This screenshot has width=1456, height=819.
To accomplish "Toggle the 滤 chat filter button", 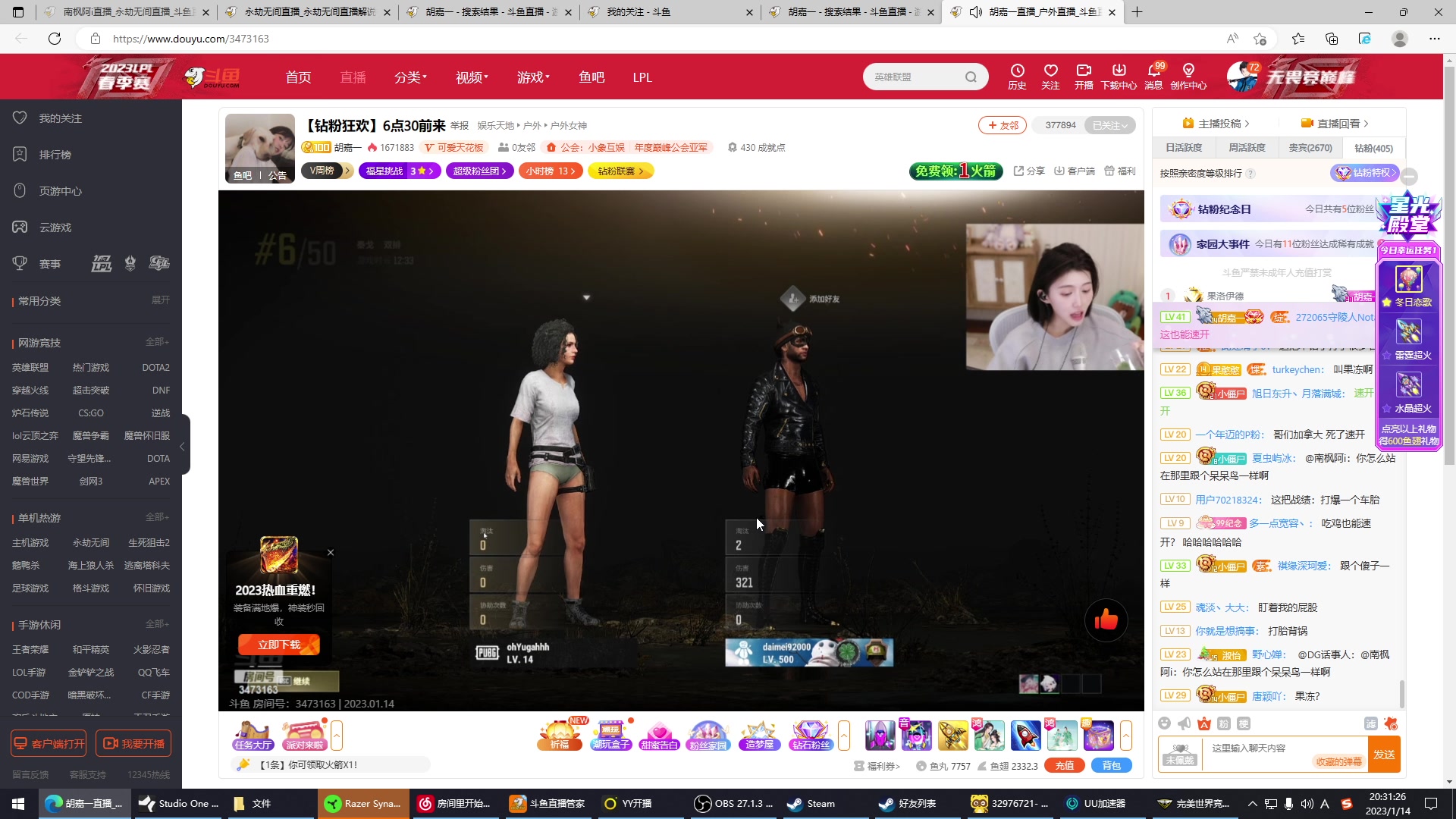I will 1371,723.
